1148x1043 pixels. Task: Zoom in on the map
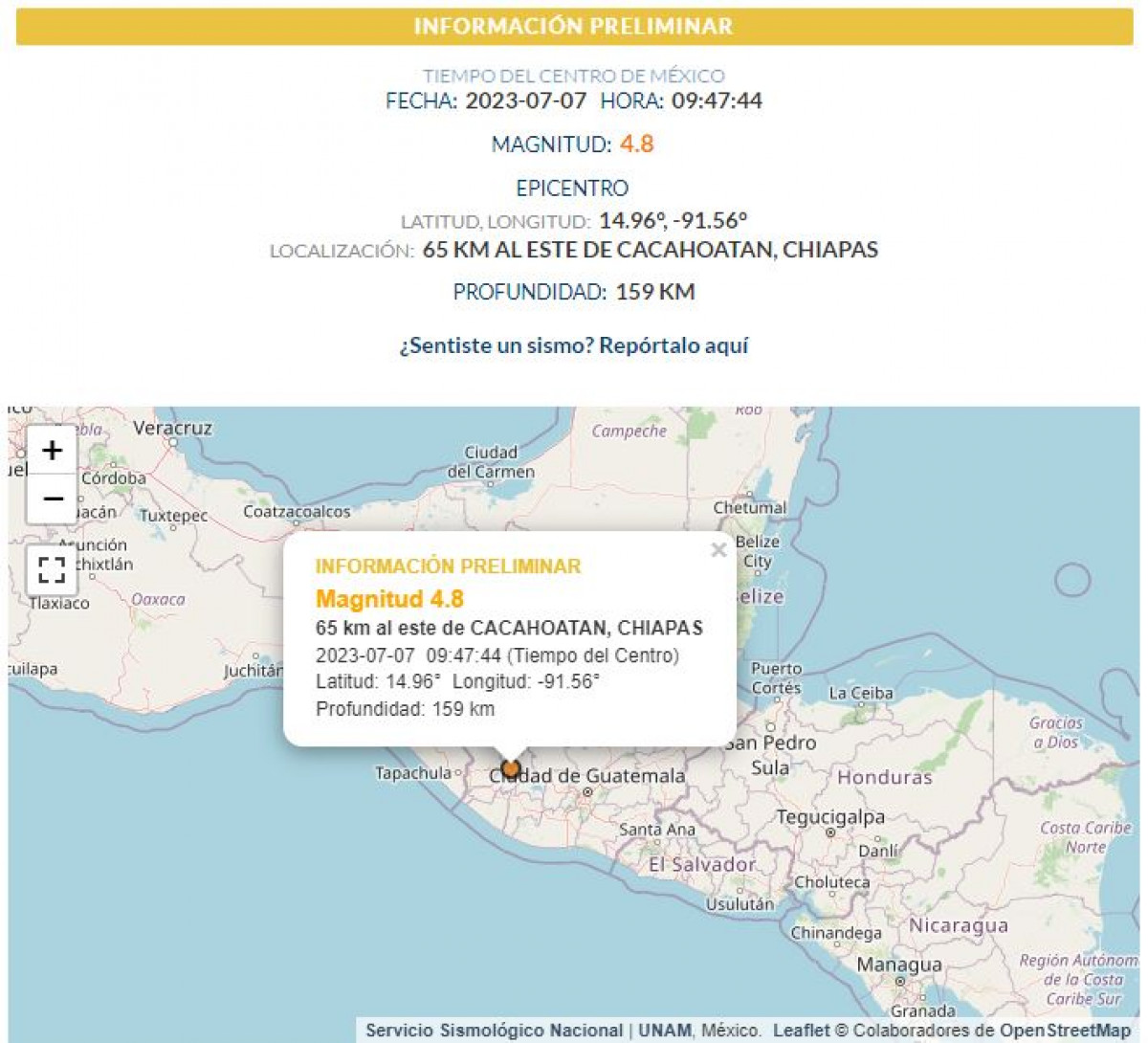(x=52, y=450)
